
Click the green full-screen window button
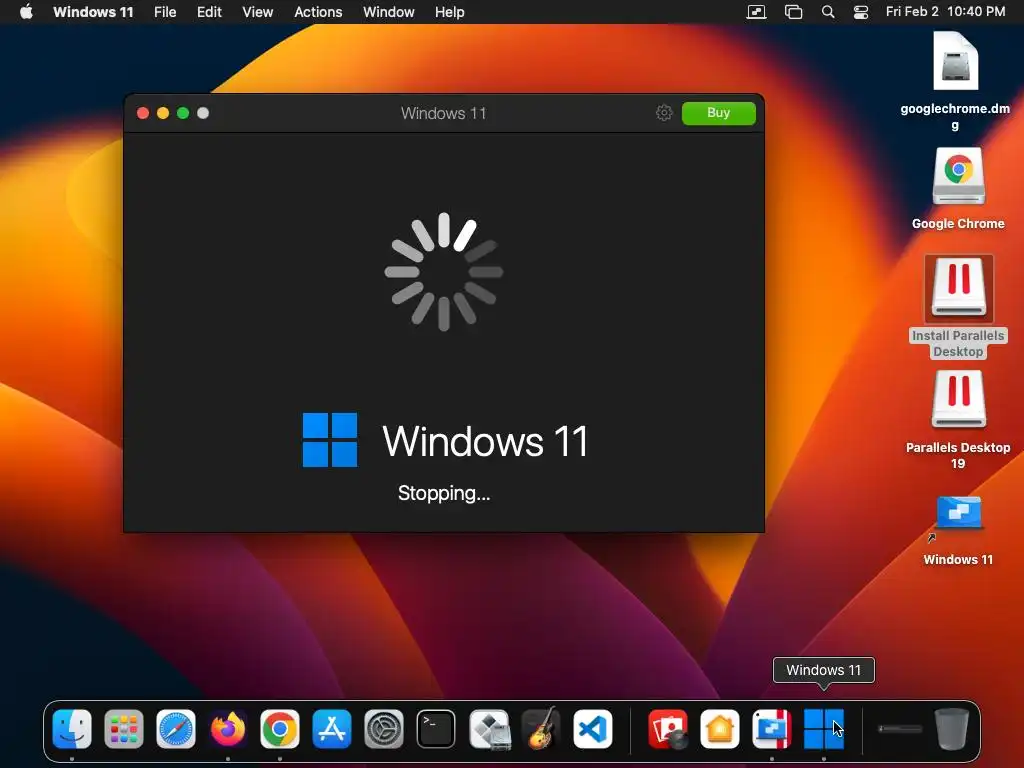183,113
